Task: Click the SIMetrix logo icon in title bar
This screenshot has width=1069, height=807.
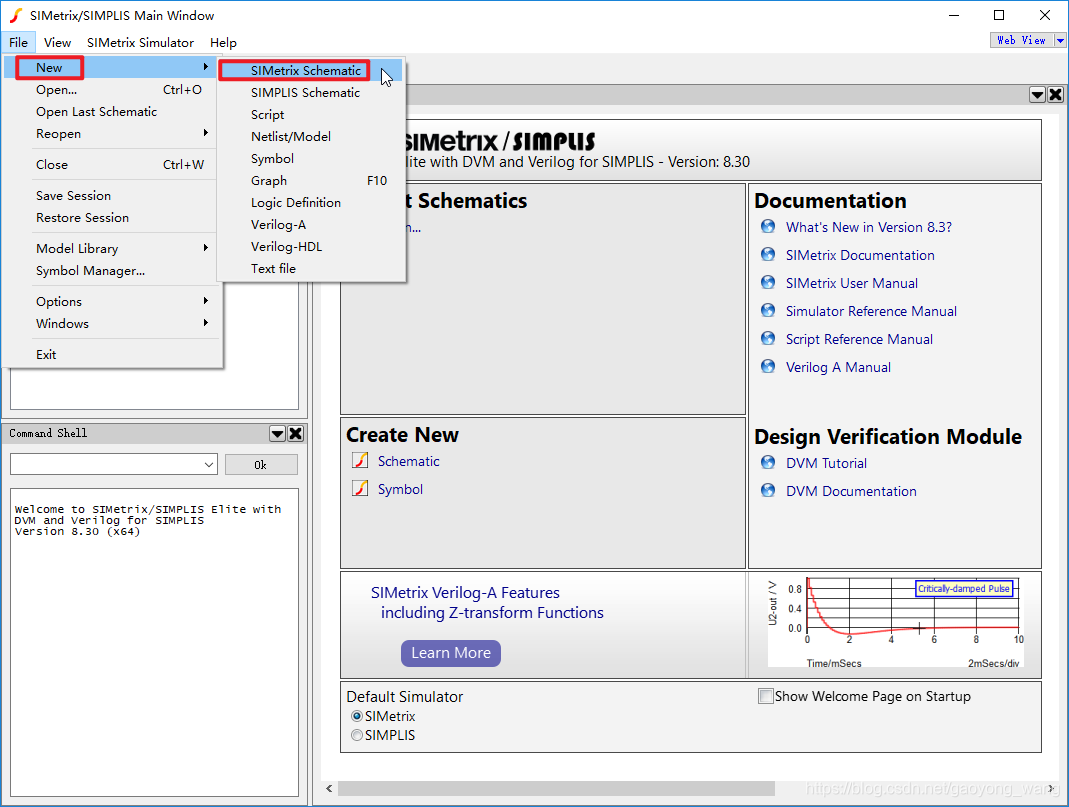Action: 15,15
